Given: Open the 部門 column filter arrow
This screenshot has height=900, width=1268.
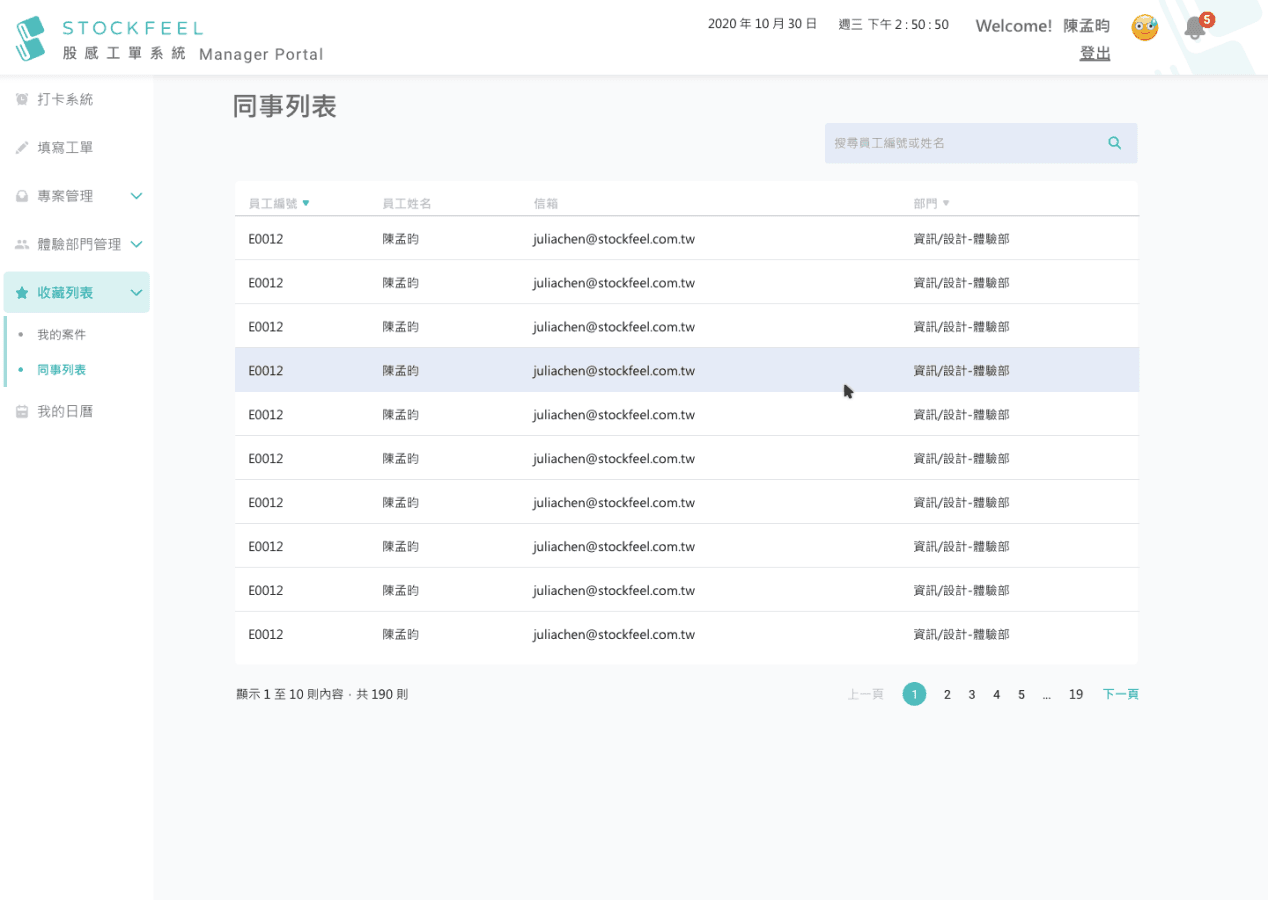Looking at the screenshot, I should coord(946,203).
